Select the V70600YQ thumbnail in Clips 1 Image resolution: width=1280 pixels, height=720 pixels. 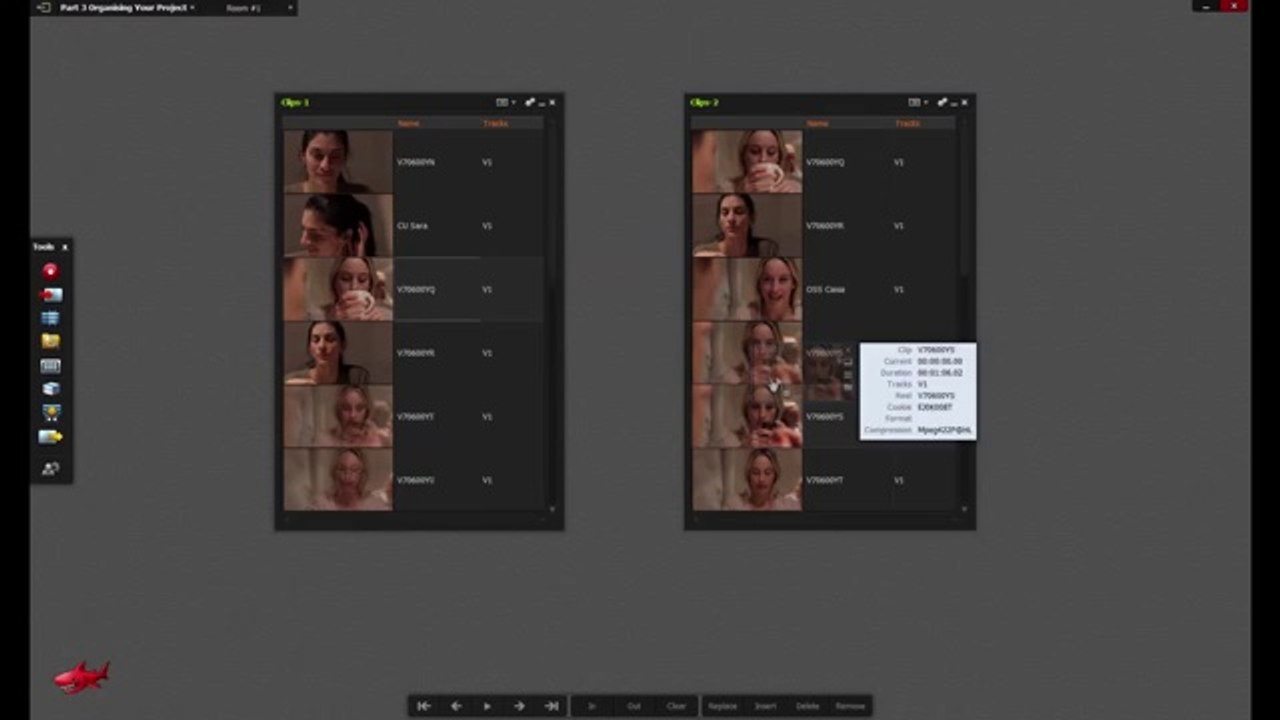pos(338,289)
